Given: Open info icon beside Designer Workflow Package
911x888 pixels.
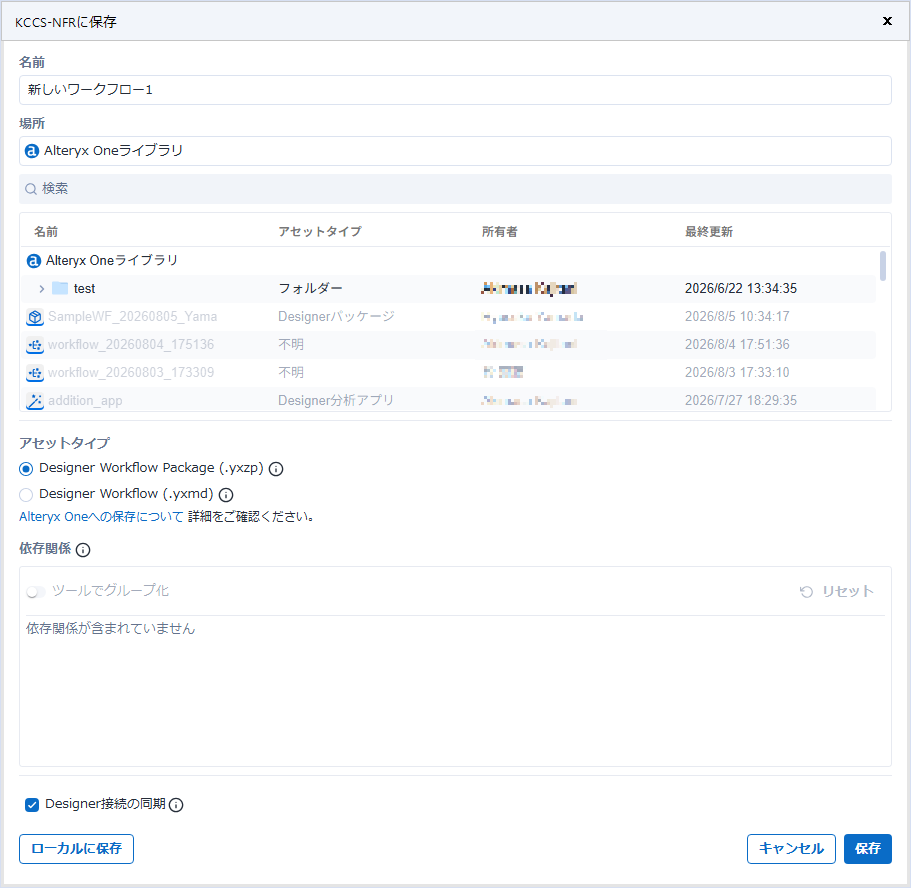Looking at the screenshot, I should click(x=276, y=469).
